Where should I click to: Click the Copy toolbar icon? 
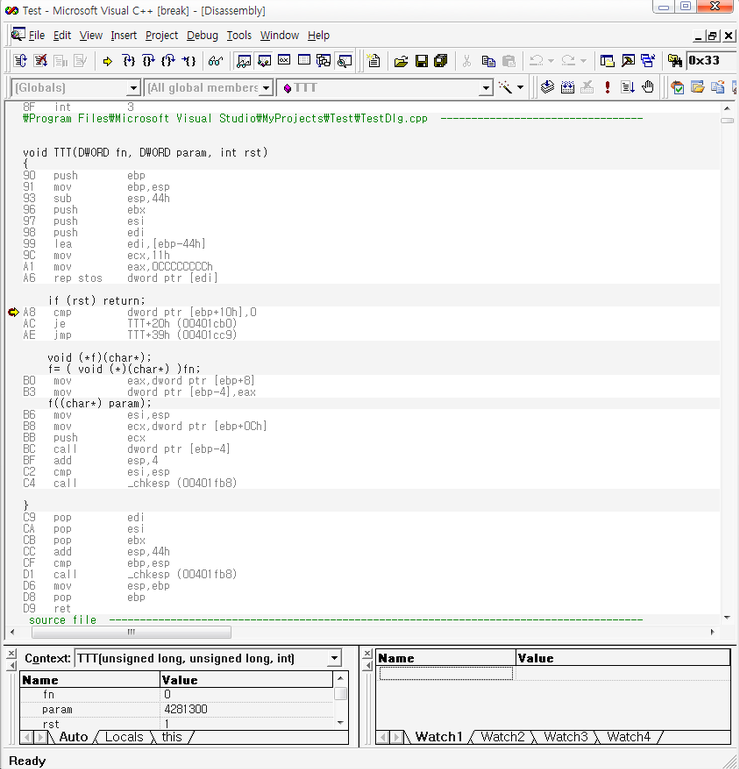[488, 61]
